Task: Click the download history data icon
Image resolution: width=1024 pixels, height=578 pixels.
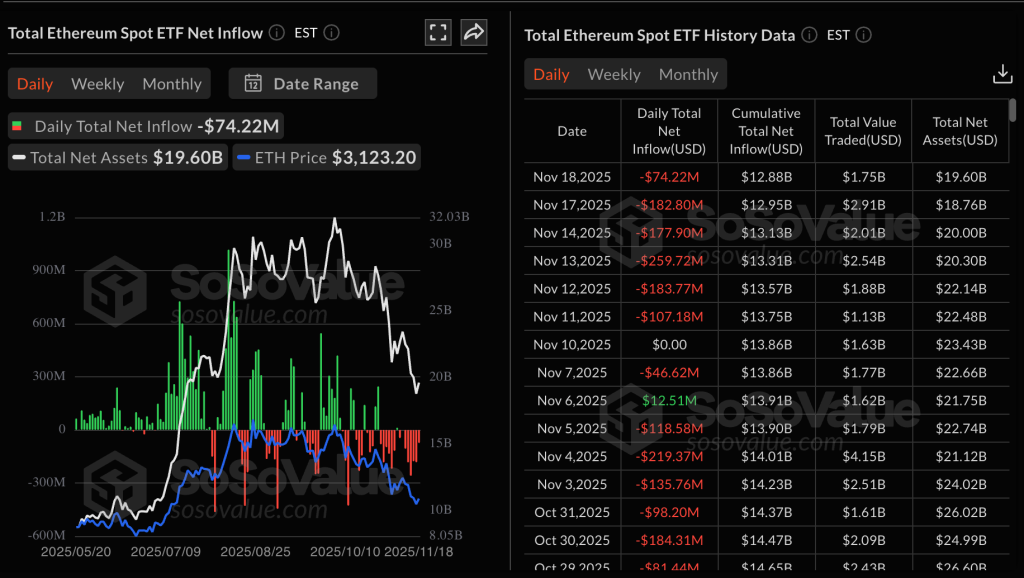Action: tap(1002, 74)
